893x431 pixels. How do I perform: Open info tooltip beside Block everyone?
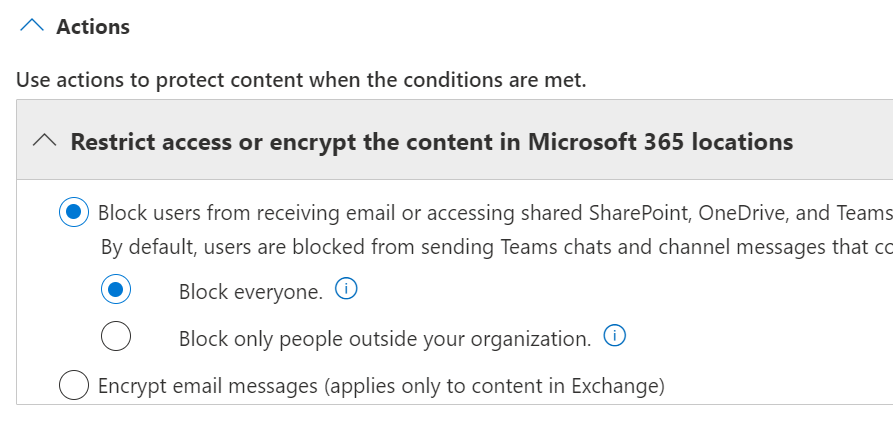click(x=347, y=291)
